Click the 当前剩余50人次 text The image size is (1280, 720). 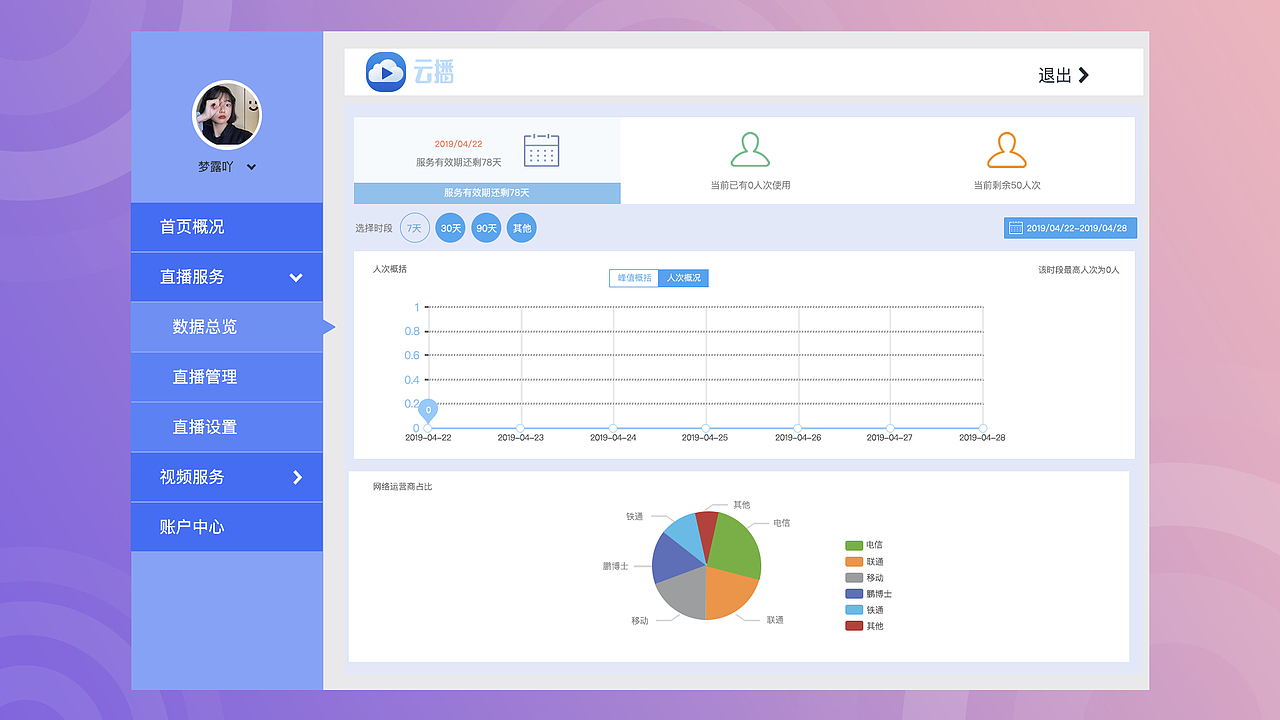pos(1007,185)
